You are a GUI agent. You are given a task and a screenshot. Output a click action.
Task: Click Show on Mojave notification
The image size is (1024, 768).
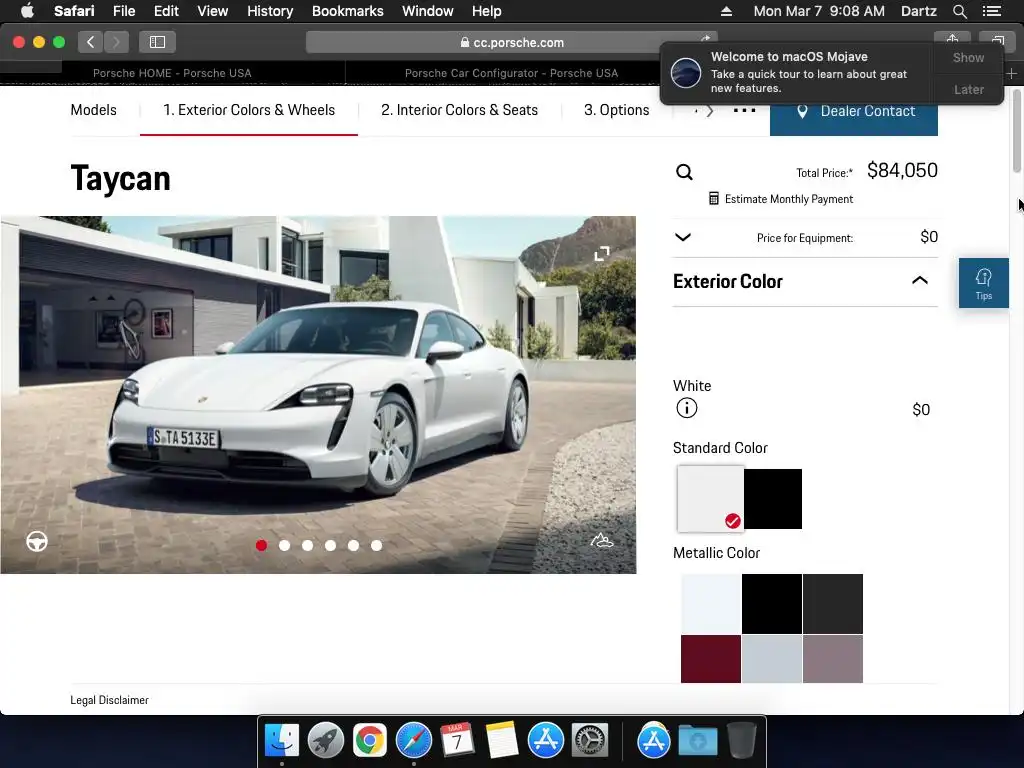[968, 57]
